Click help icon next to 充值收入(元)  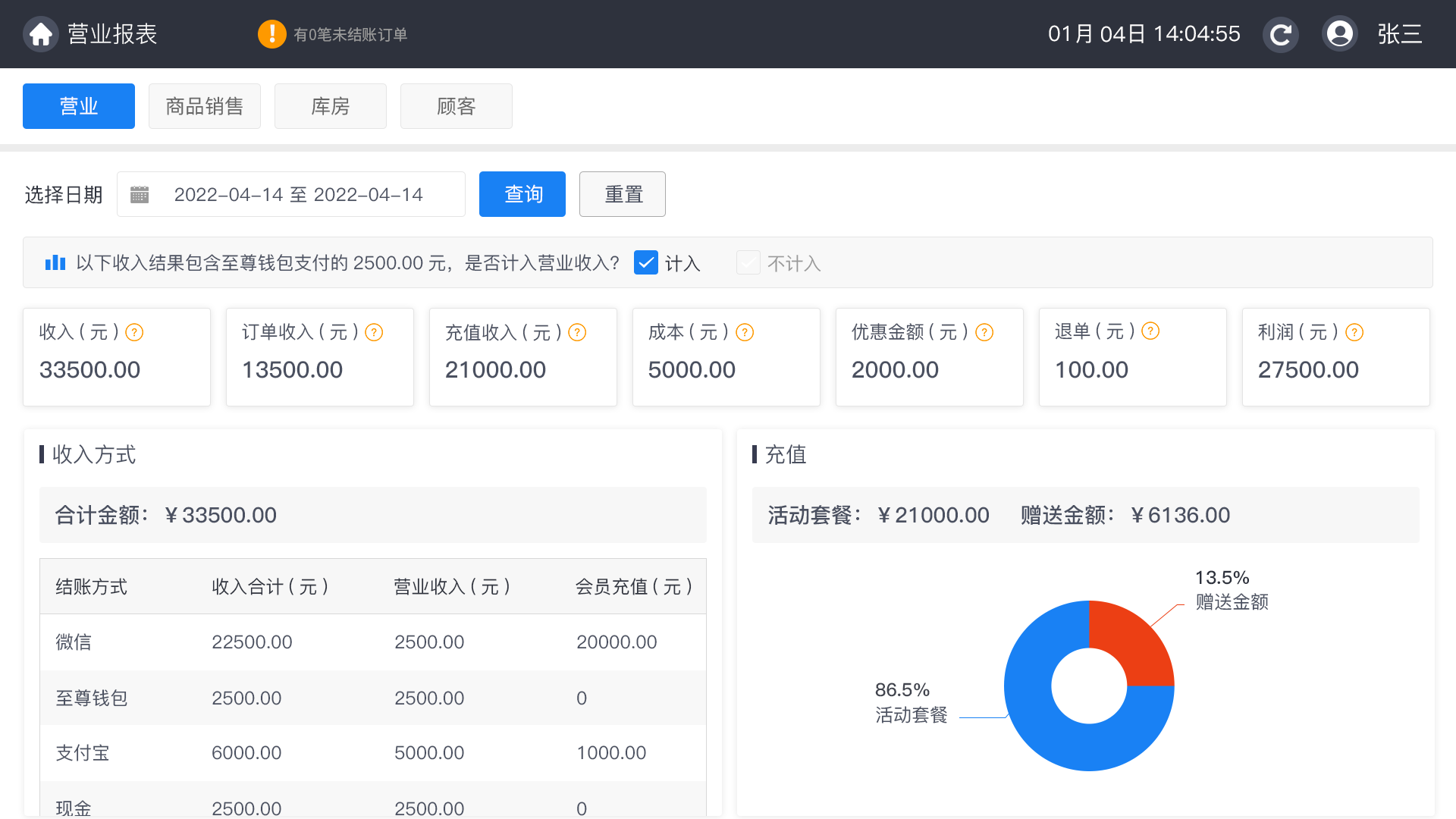[577, 332]
